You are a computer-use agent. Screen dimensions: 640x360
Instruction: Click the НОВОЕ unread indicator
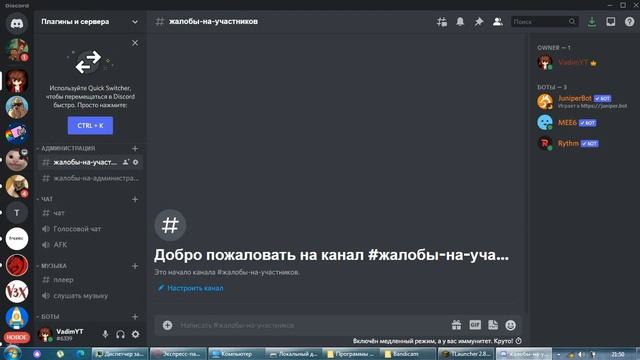tap(17, 338)
